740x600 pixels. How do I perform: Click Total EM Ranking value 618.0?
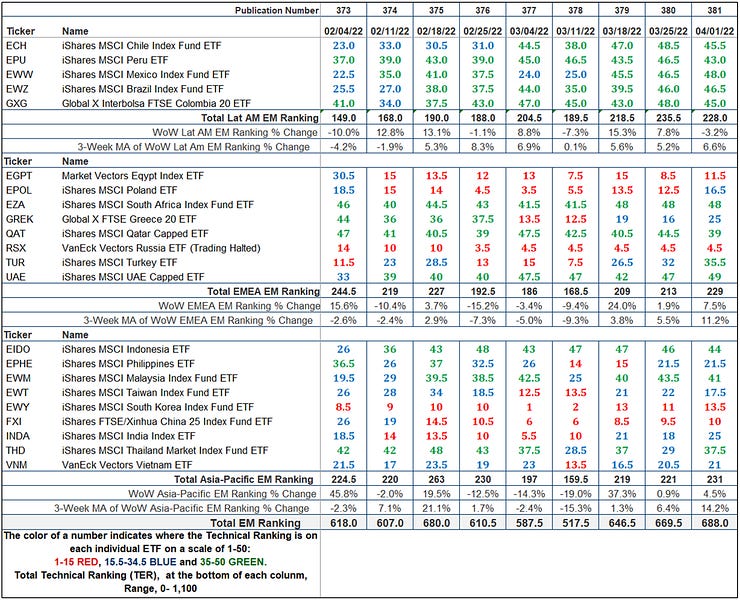click(344, 523)
